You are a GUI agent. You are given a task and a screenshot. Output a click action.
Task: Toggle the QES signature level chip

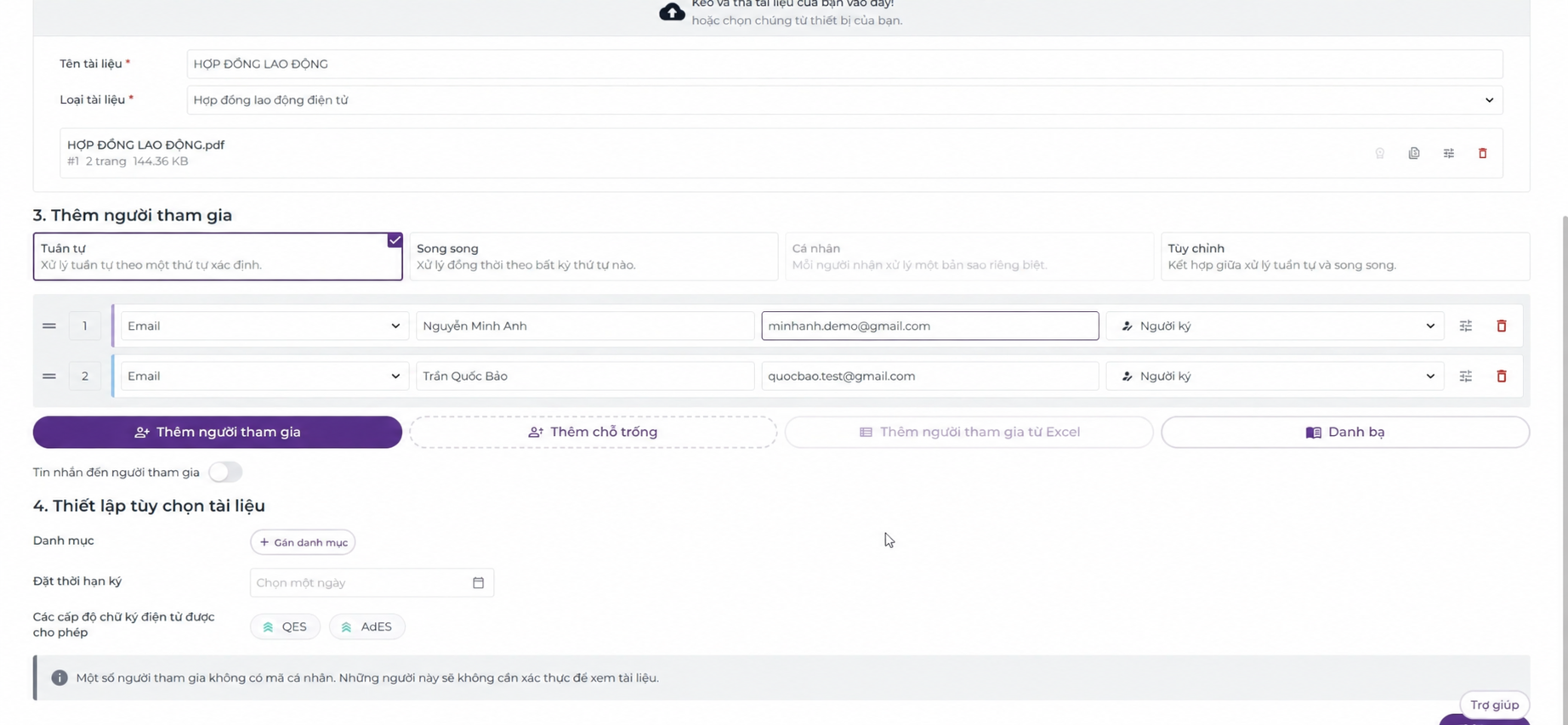tap(285, 626)
